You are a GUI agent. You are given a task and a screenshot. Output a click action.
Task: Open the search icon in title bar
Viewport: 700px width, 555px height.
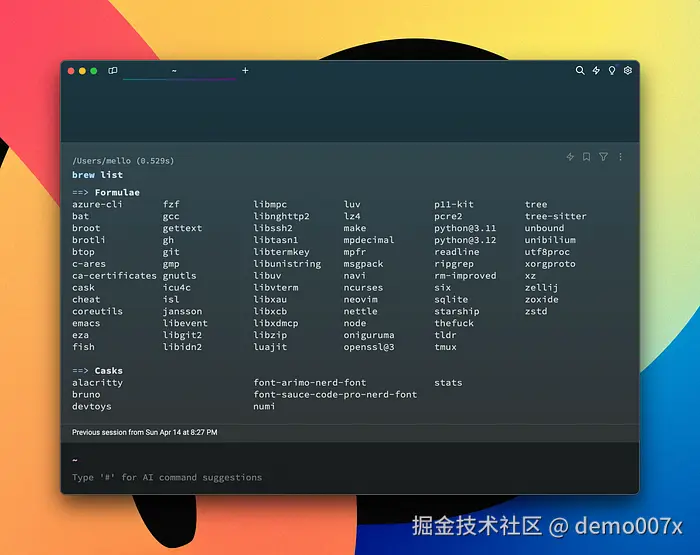579,71
